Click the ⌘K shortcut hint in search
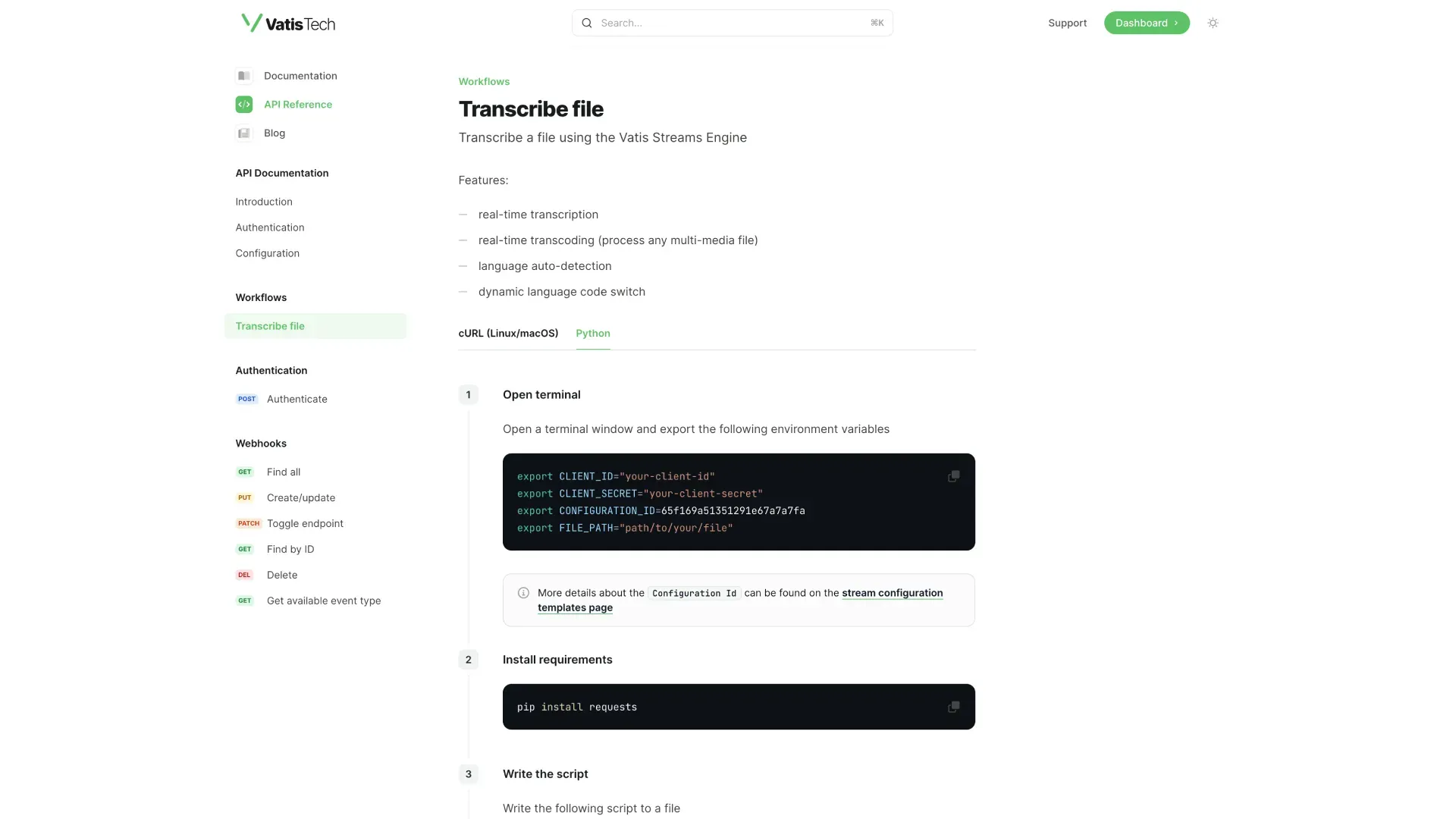The image size is (1456, 819). [x=877, y=24]
